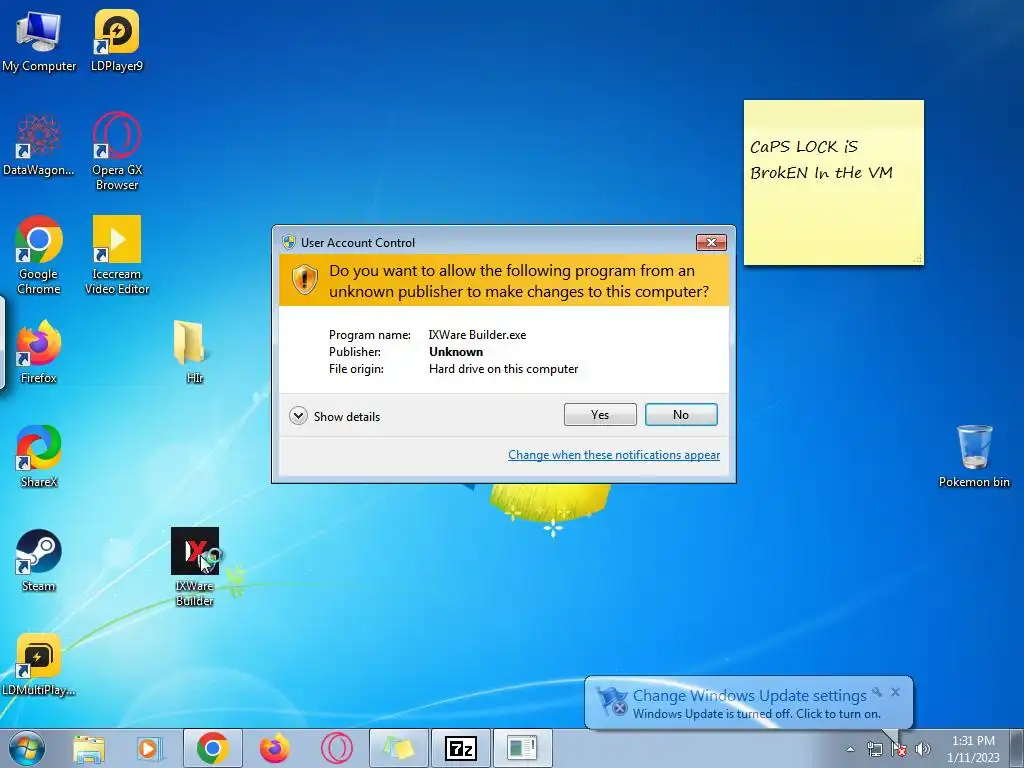Open the Pokemon bin recycle bin

pyautogui.click(x=974, y=456)
